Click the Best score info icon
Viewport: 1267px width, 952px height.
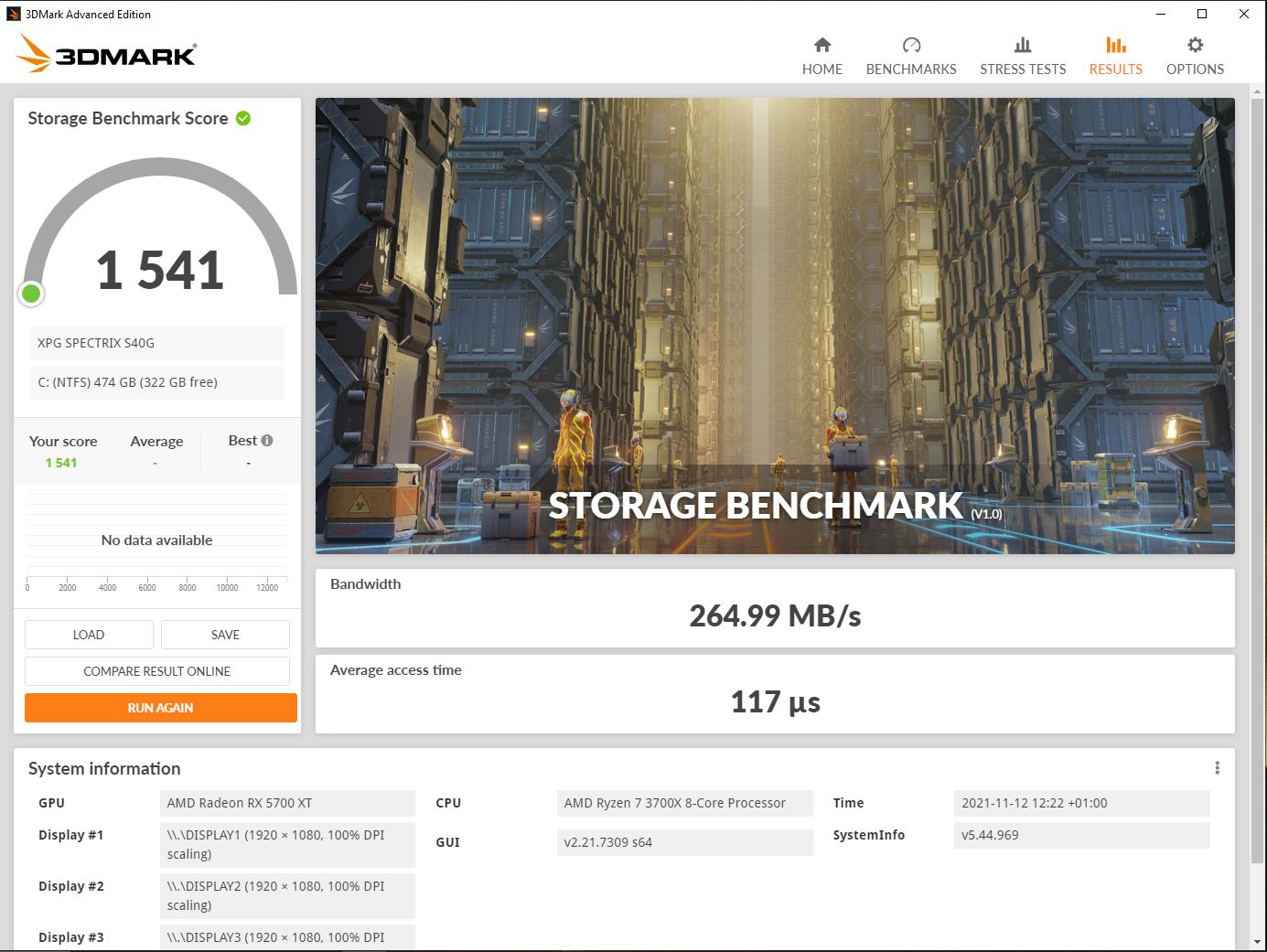click(267, 440)
